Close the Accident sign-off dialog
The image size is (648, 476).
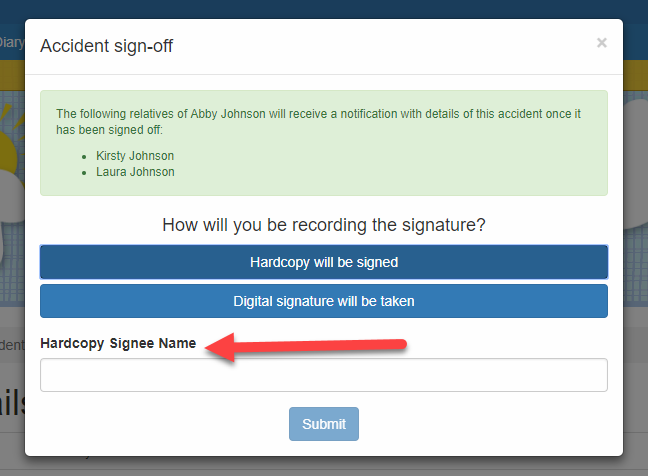click(x=601, y=43)
